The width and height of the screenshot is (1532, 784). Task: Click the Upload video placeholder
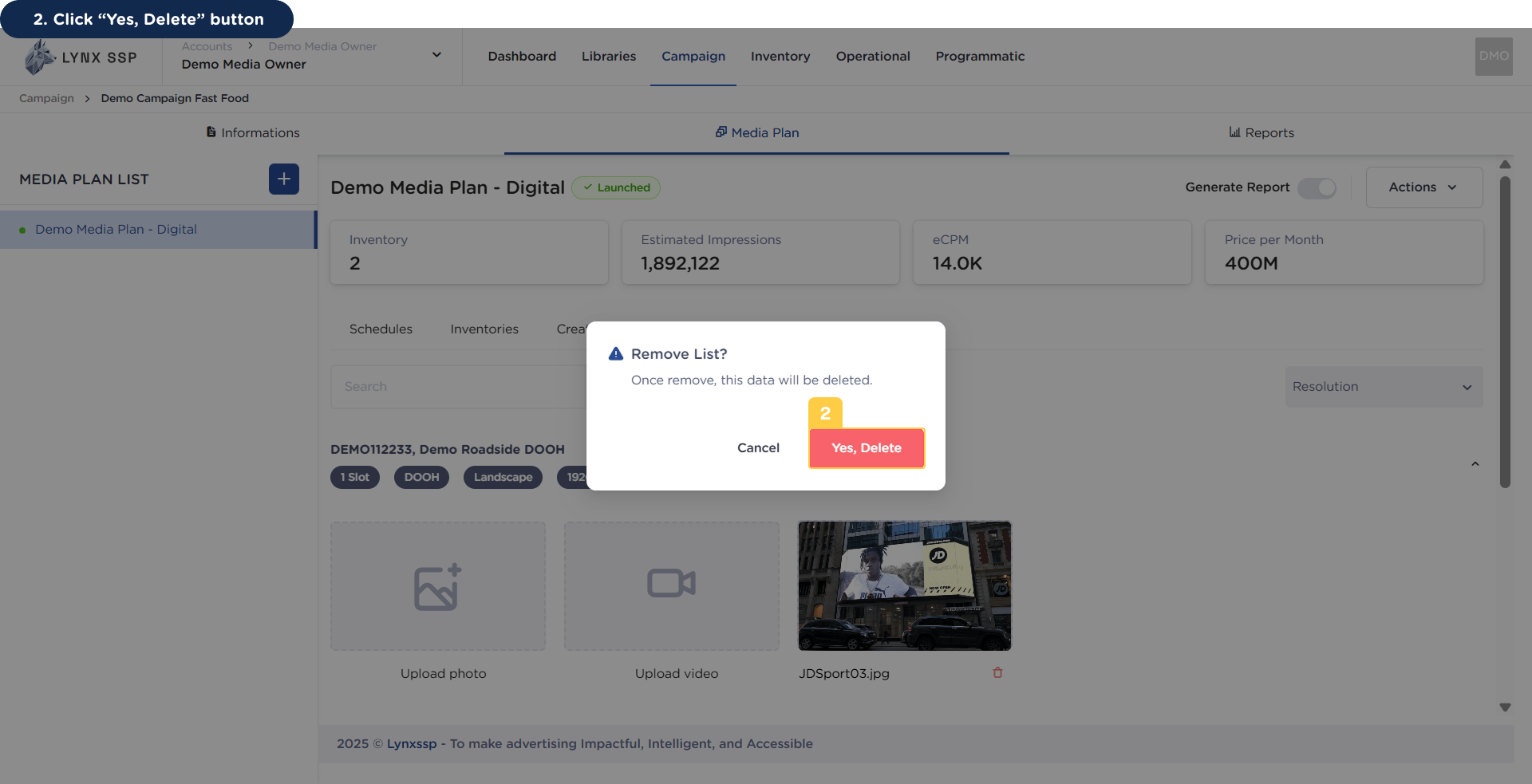pyautogui.click(x=672, y=586)
